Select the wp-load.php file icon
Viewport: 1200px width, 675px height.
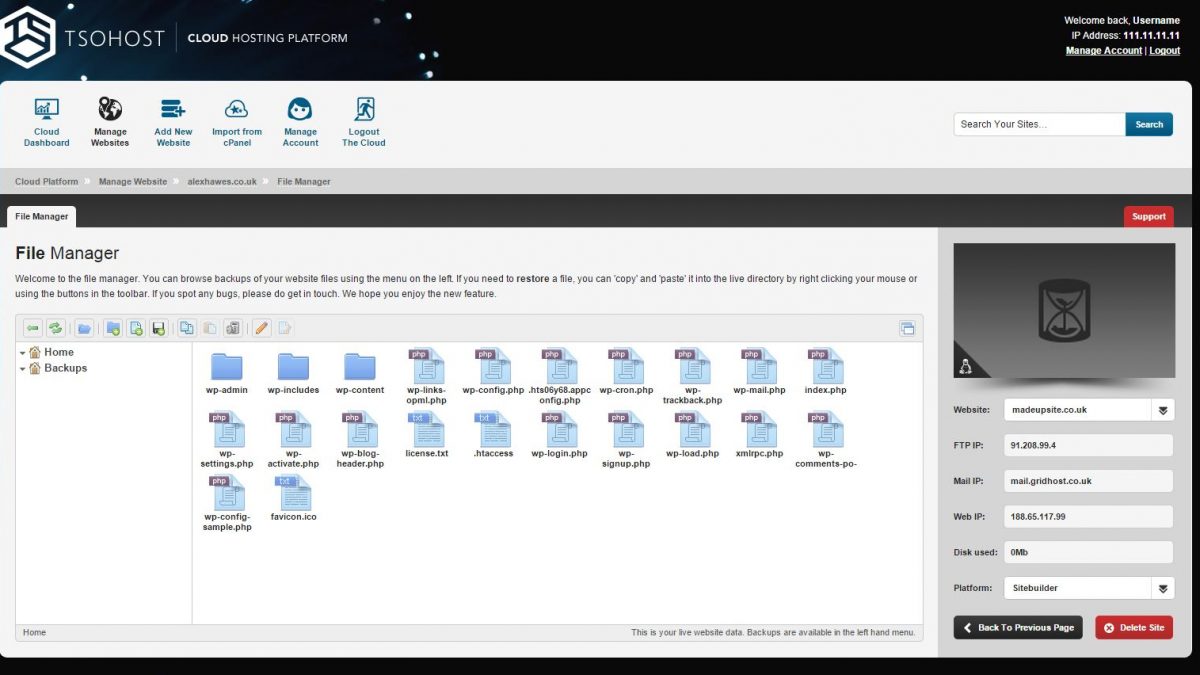click(x=693, y=430)
